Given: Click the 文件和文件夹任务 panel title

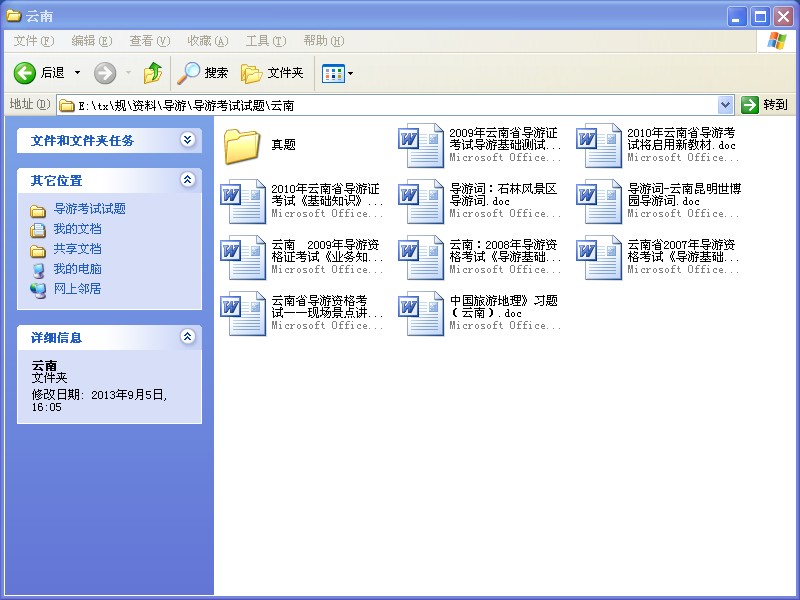Looking at the screenshot, I should [82, 141].
